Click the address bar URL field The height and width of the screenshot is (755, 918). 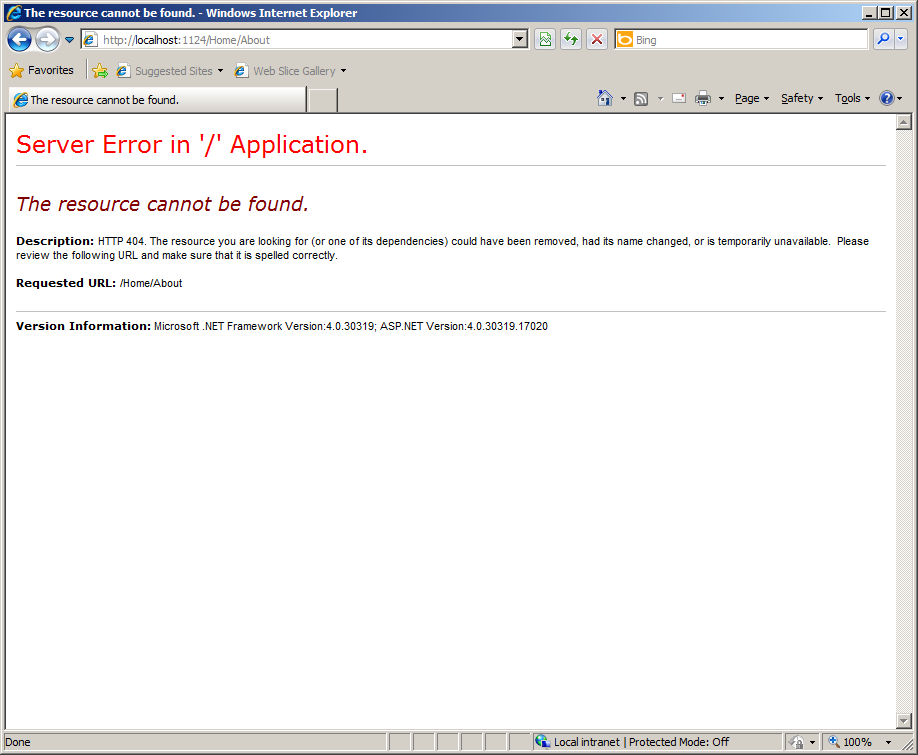point(296,40)
